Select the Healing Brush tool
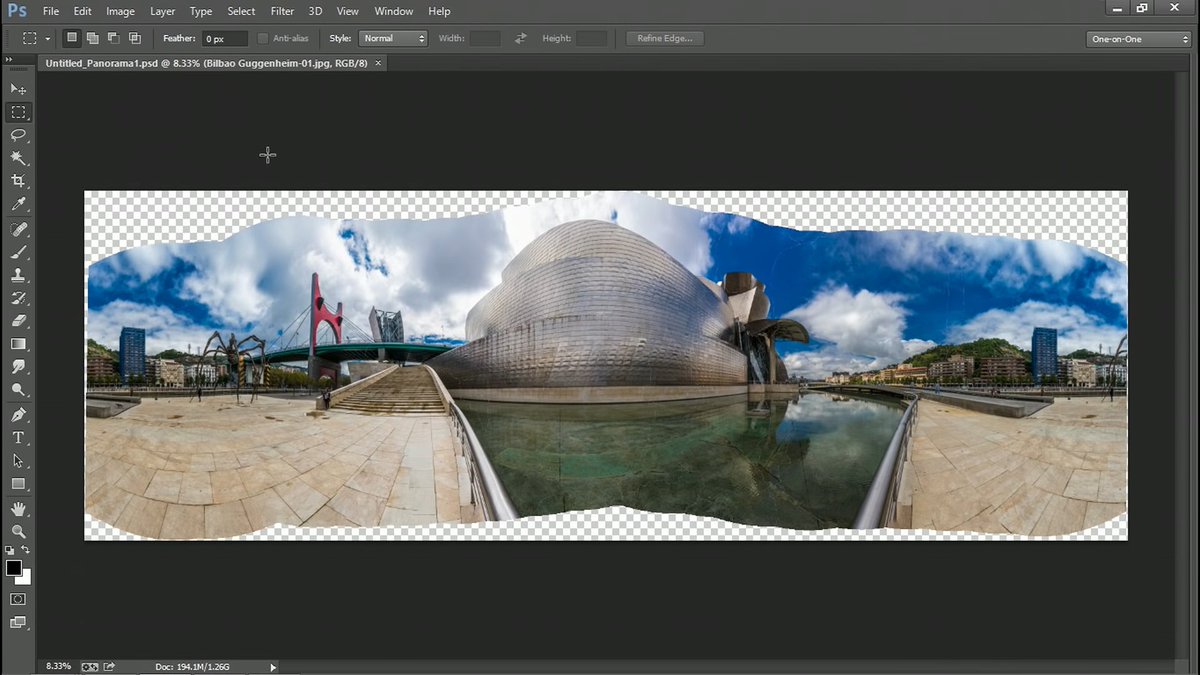Image resolution: width=1200 pixels, height=675 pixels. click(18, 229)
